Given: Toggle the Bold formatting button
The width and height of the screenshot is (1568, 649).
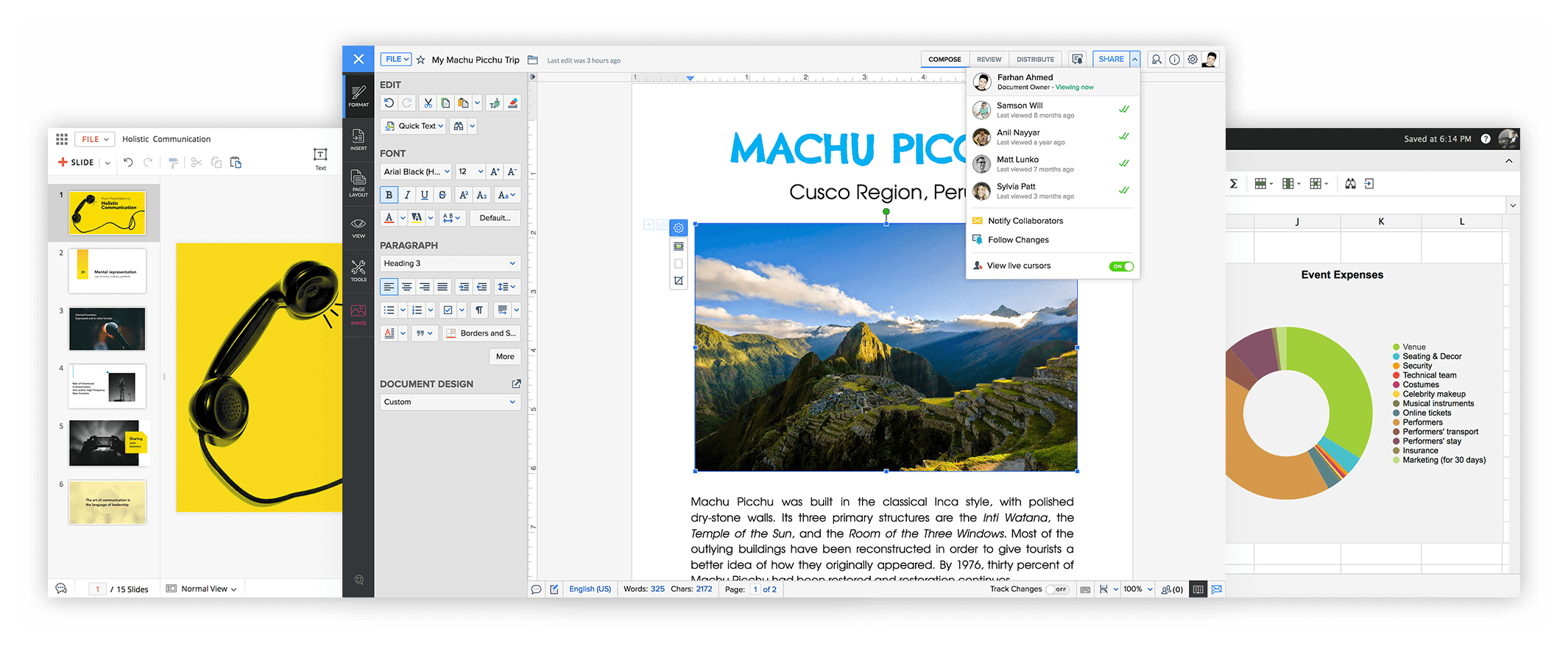Looking at the screenshot, I should 389,195.
